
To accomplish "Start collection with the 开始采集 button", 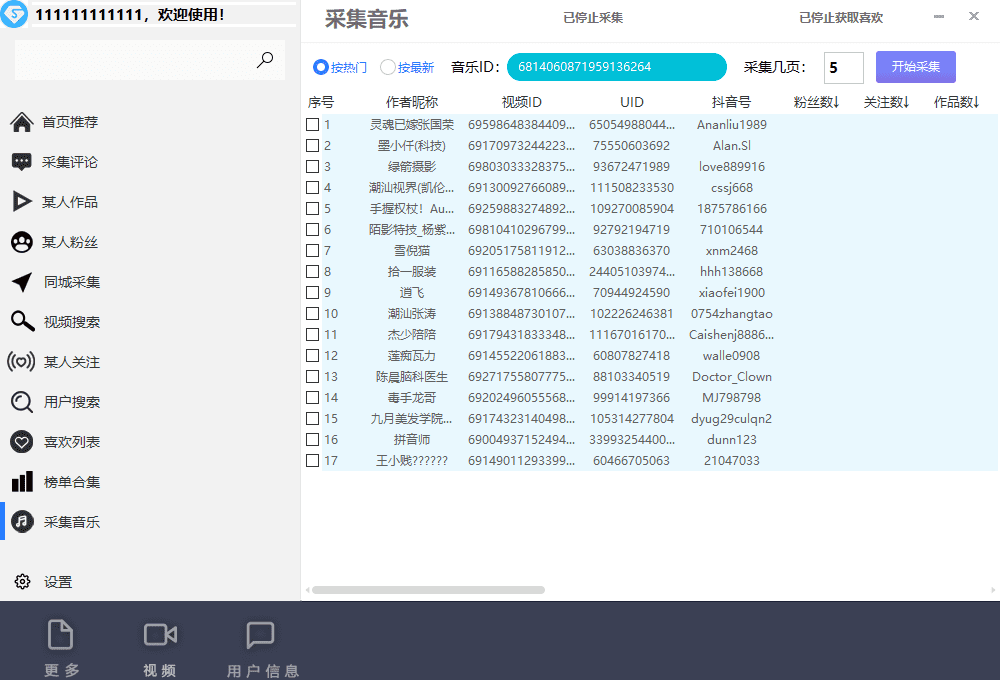I will [x=915, y=66].
